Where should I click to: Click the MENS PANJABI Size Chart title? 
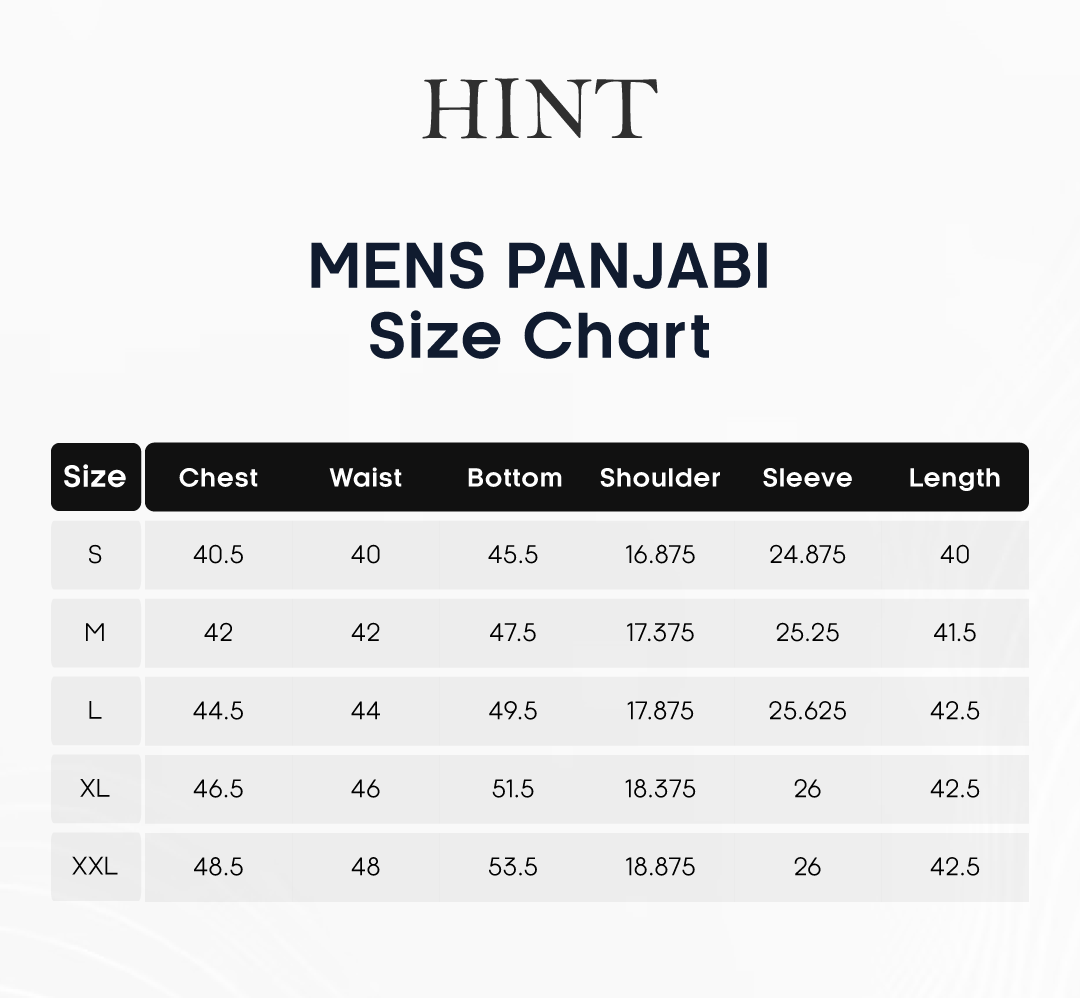pos(539,301)
